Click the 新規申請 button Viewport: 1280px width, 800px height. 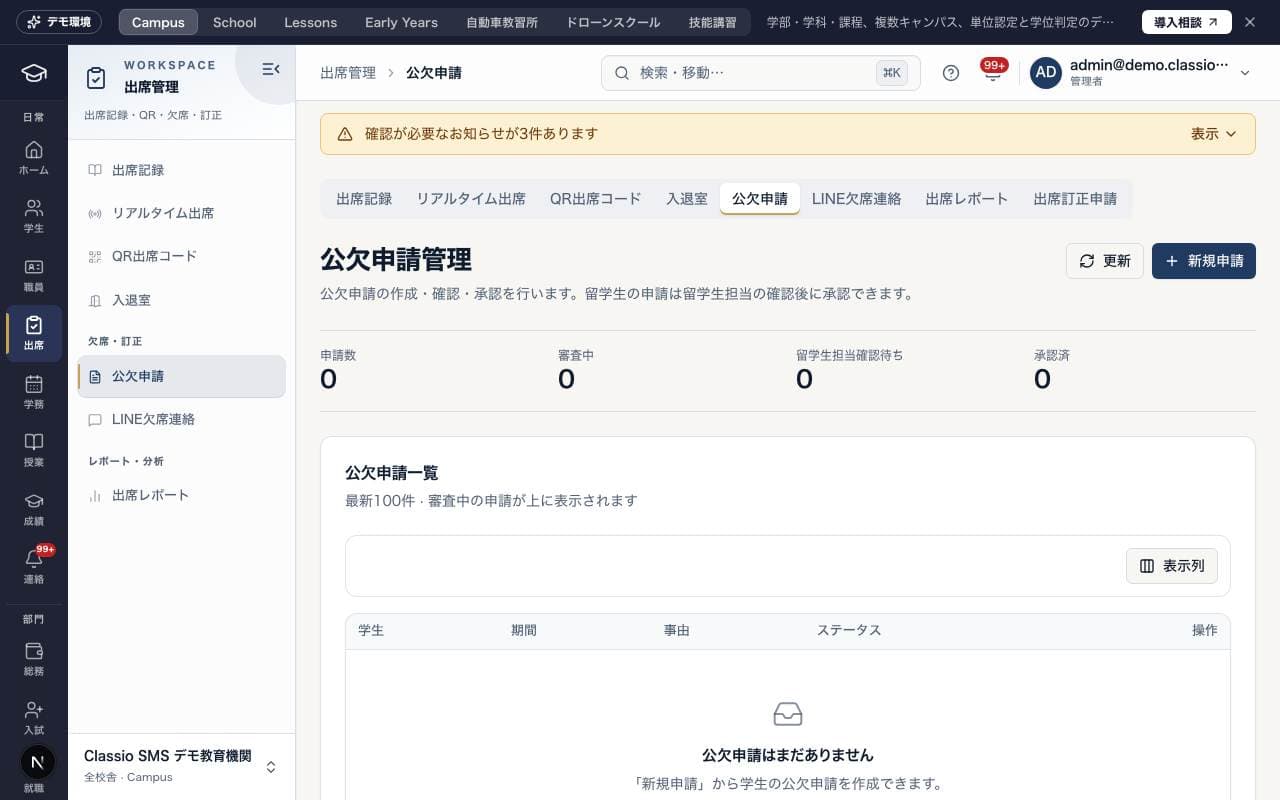[1204, 261]
